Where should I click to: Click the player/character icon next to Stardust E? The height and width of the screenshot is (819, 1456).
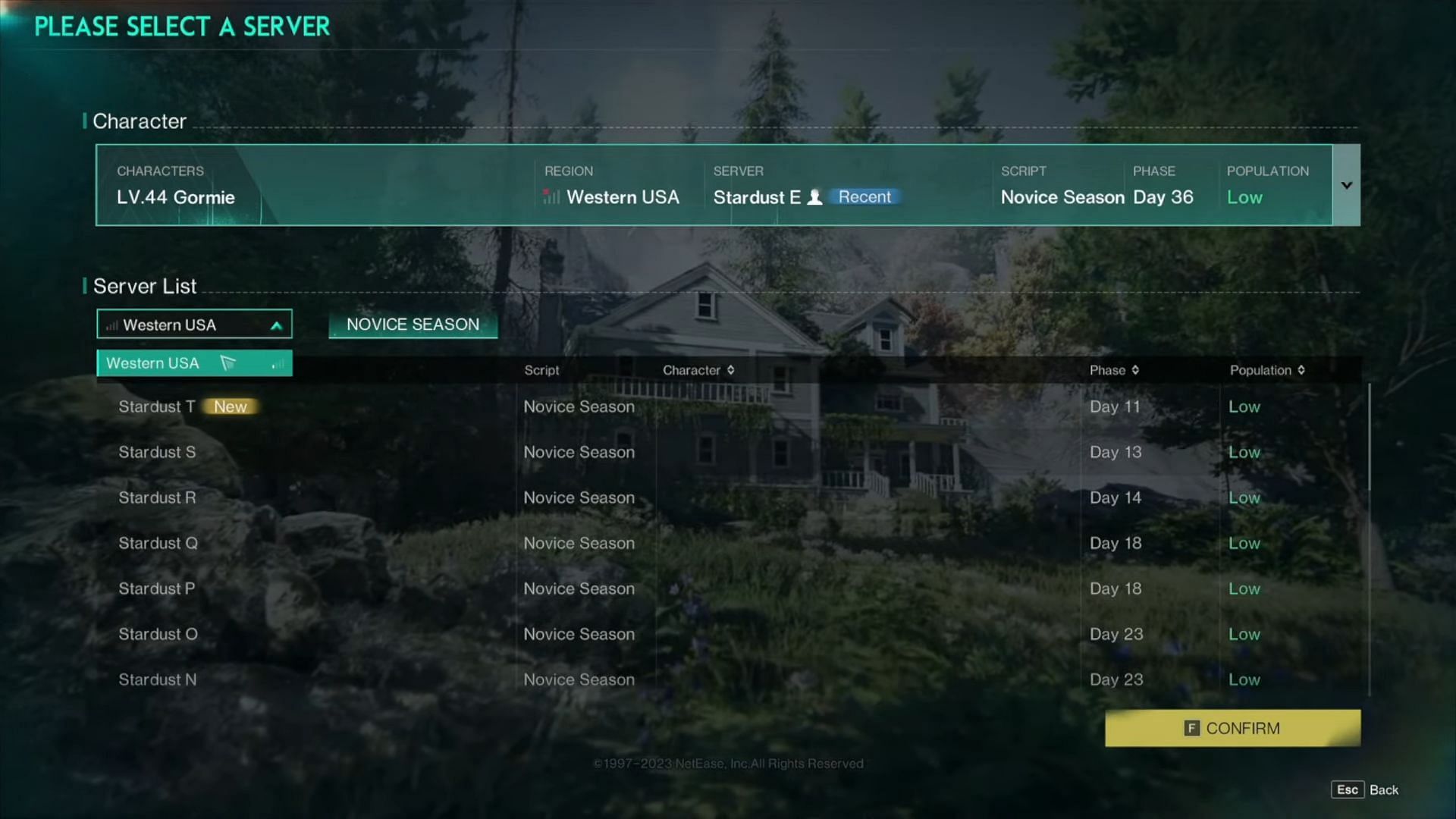[x=814, y=197]
